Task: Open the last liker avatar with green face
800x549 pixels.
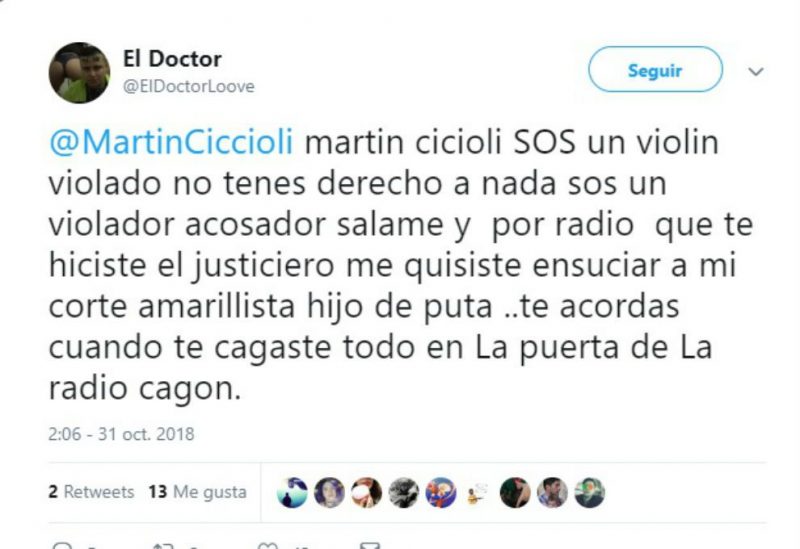Action: coord(590,493)
